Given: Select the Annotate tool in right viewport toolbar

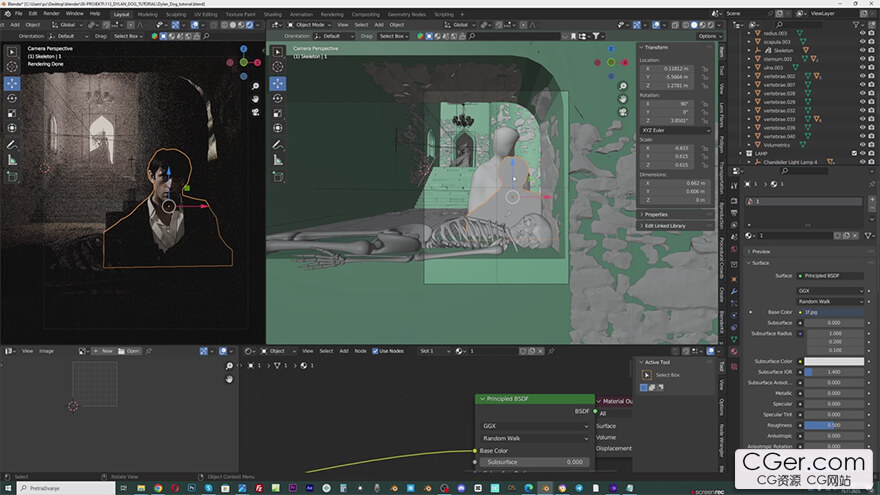Looking at the screenshot, I should [278, 145].
